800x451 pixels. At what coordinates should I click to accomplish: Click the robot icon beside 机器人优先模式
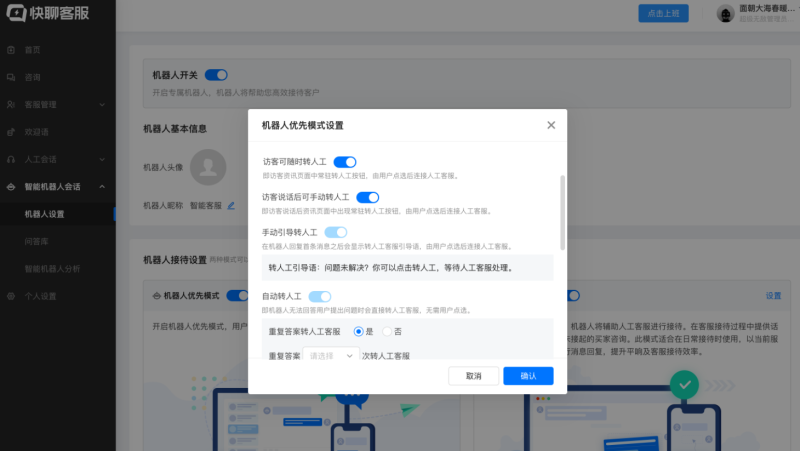point(157,296)
